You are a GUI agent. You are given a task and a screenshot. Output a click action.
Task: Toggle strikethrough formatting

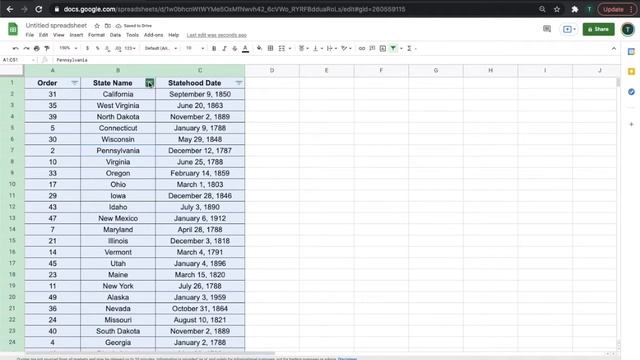click(235, 48)
